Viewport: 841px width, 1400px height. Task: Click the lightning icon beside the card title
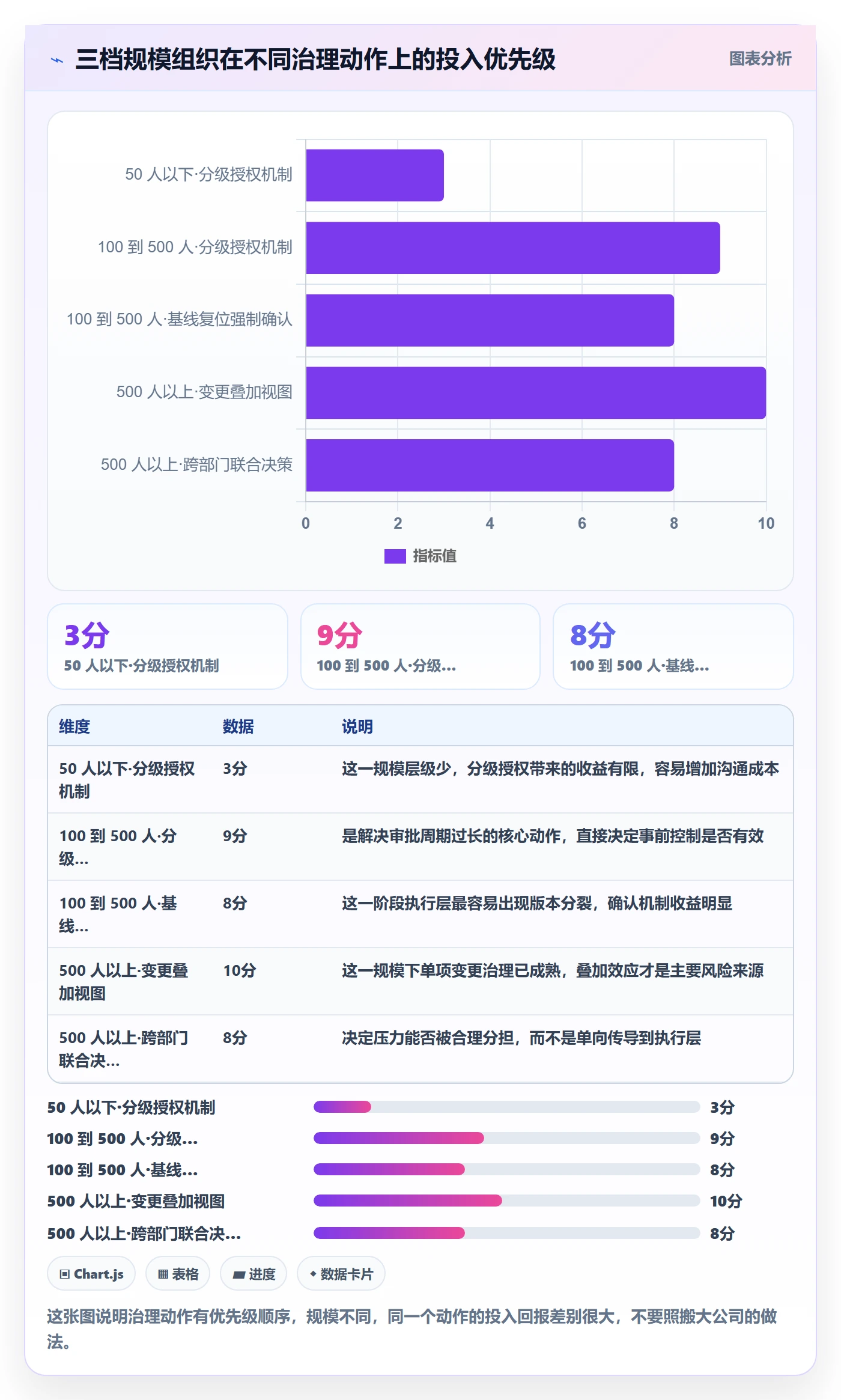[x=57, y=60]
